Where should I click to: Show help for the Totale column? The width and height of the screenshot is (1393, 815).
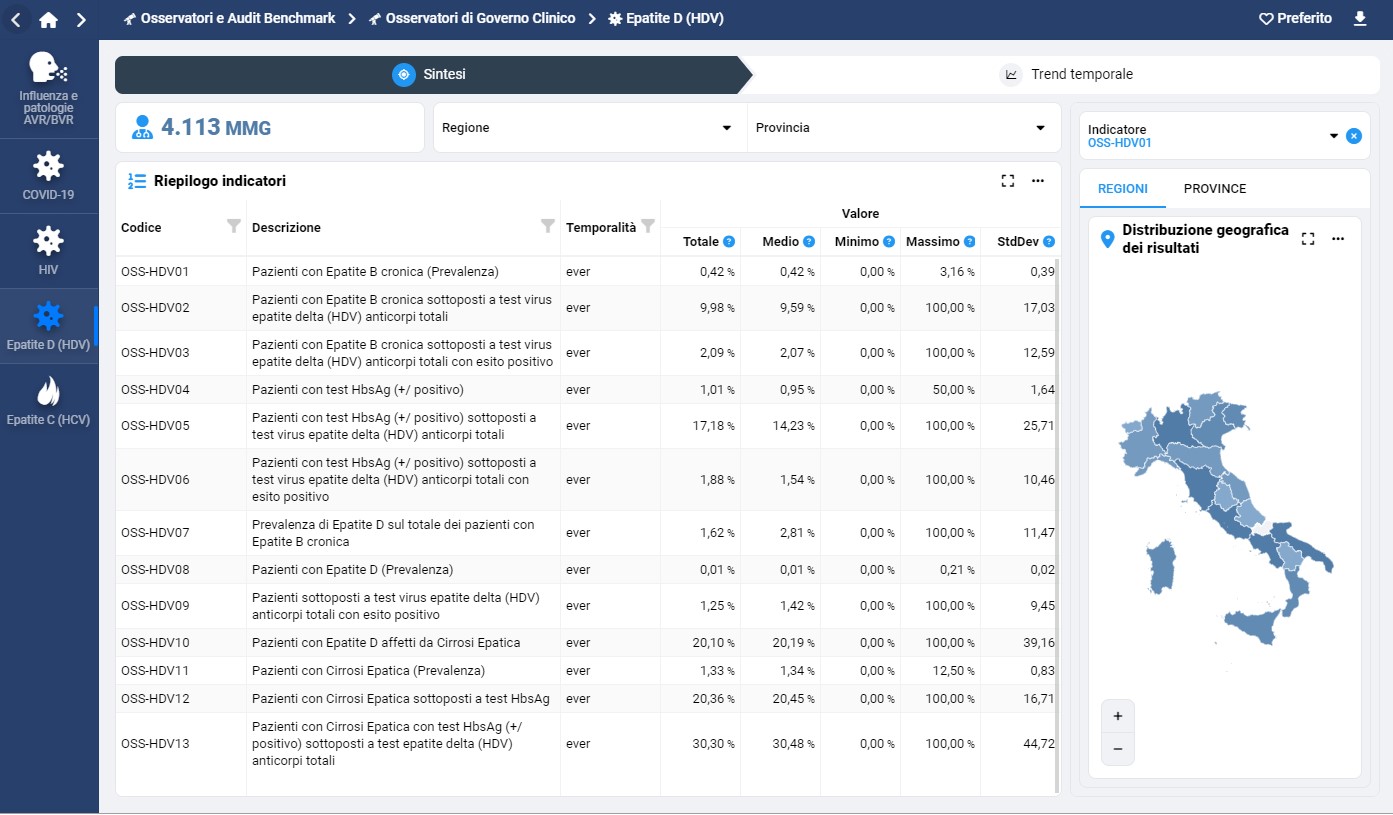coord(729,242)
